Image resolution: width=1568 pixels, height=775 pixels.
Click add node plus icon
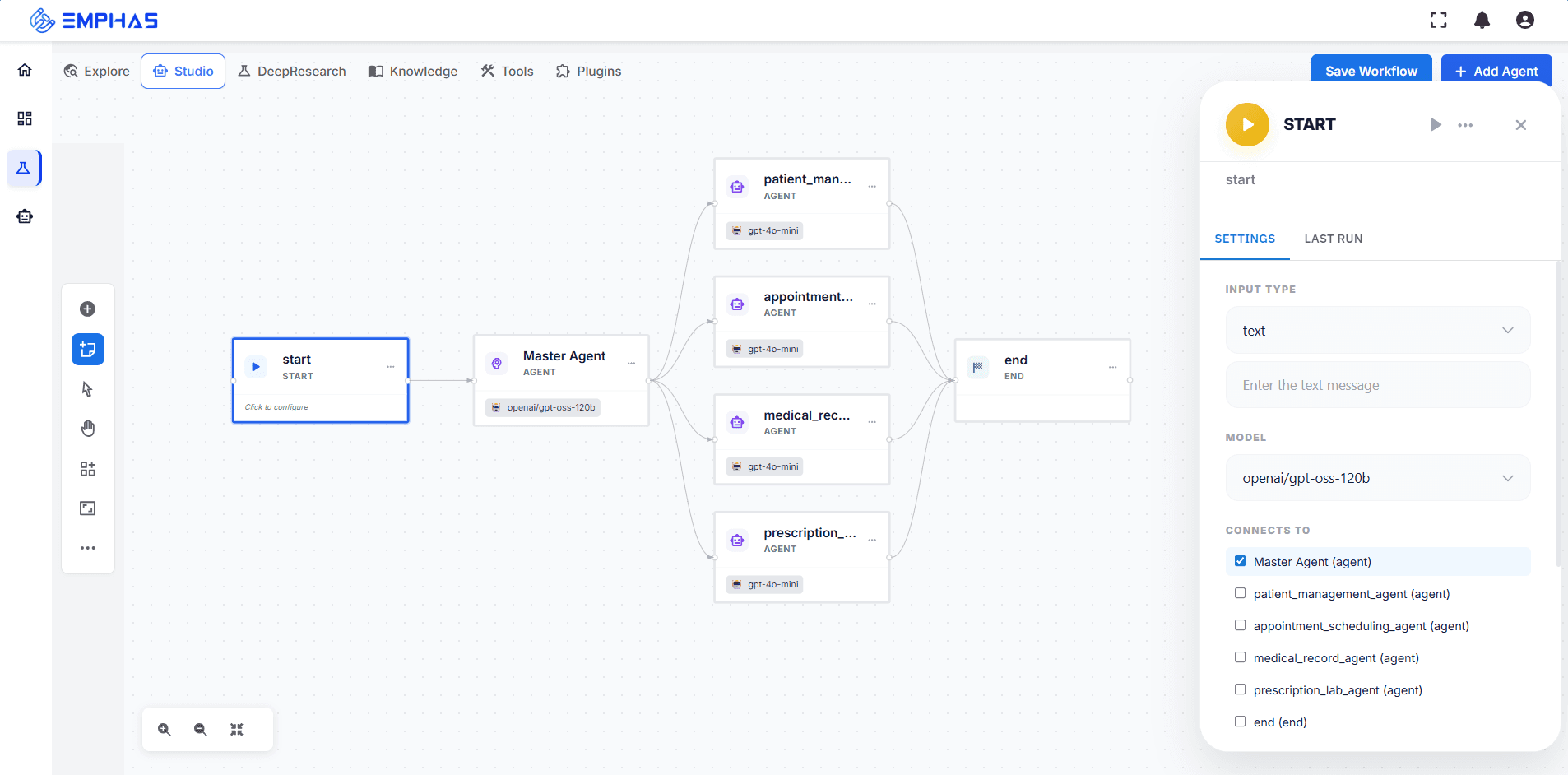tap(87, 309)
